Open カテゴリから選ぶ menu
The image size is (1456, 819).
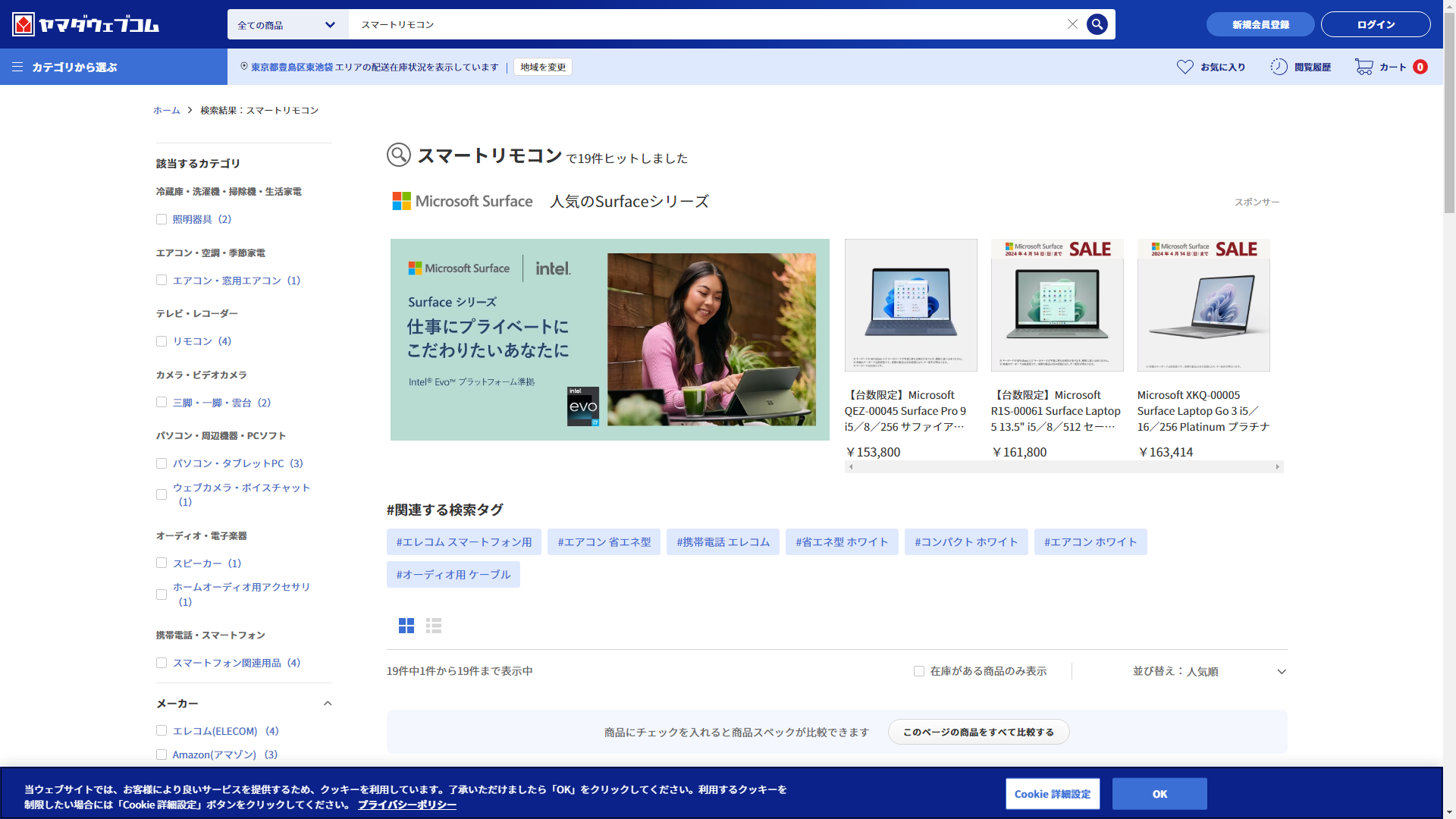pyautogui.click(x=64, y=67)
